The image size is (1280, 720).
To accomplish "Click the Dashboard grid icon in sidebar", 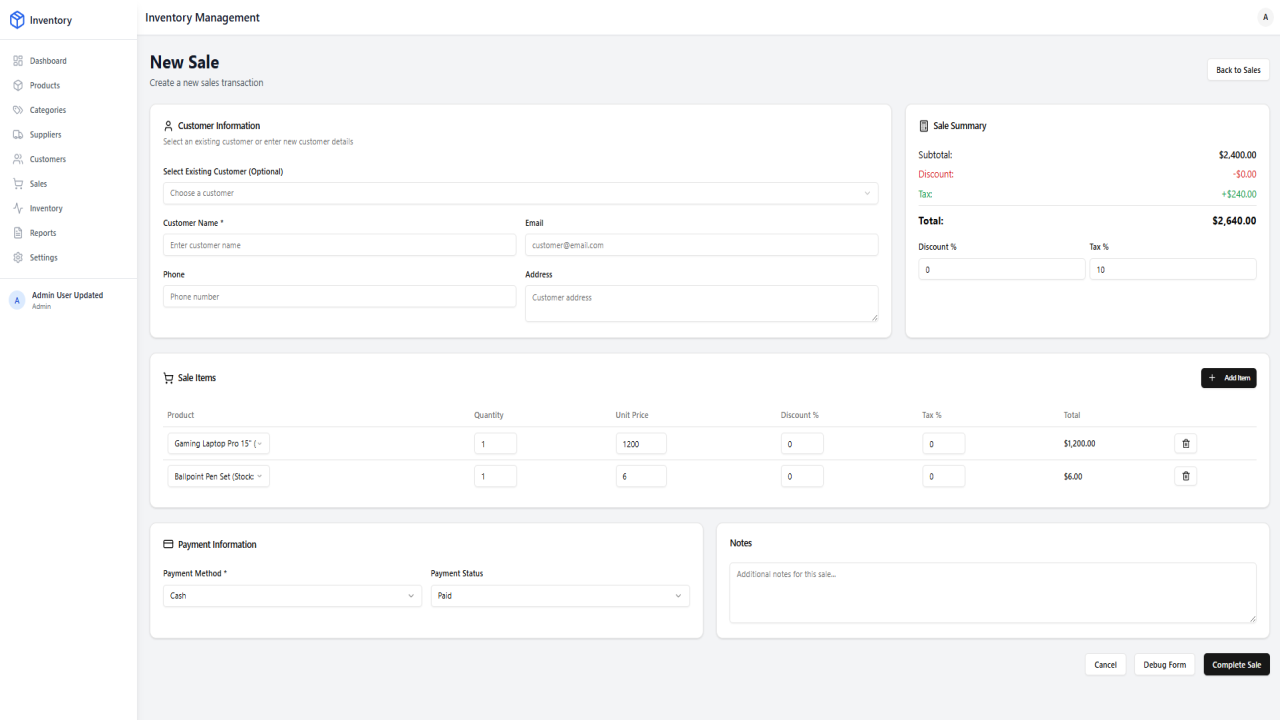I will click(x=18, y=61).
